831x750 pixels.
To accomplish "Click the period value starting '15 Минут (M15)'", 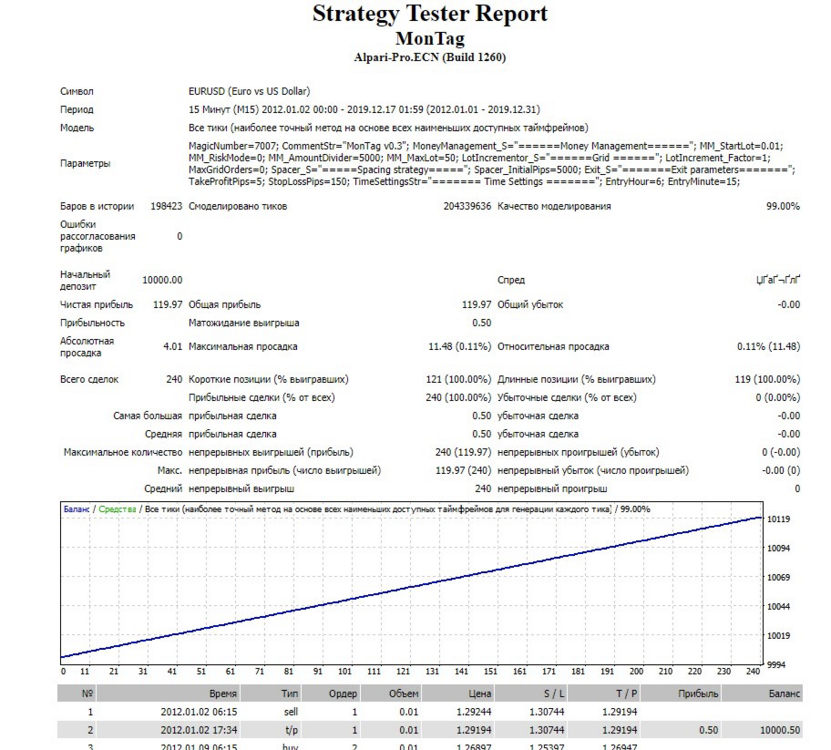I will pyautogui.click(x=364, y=110).
